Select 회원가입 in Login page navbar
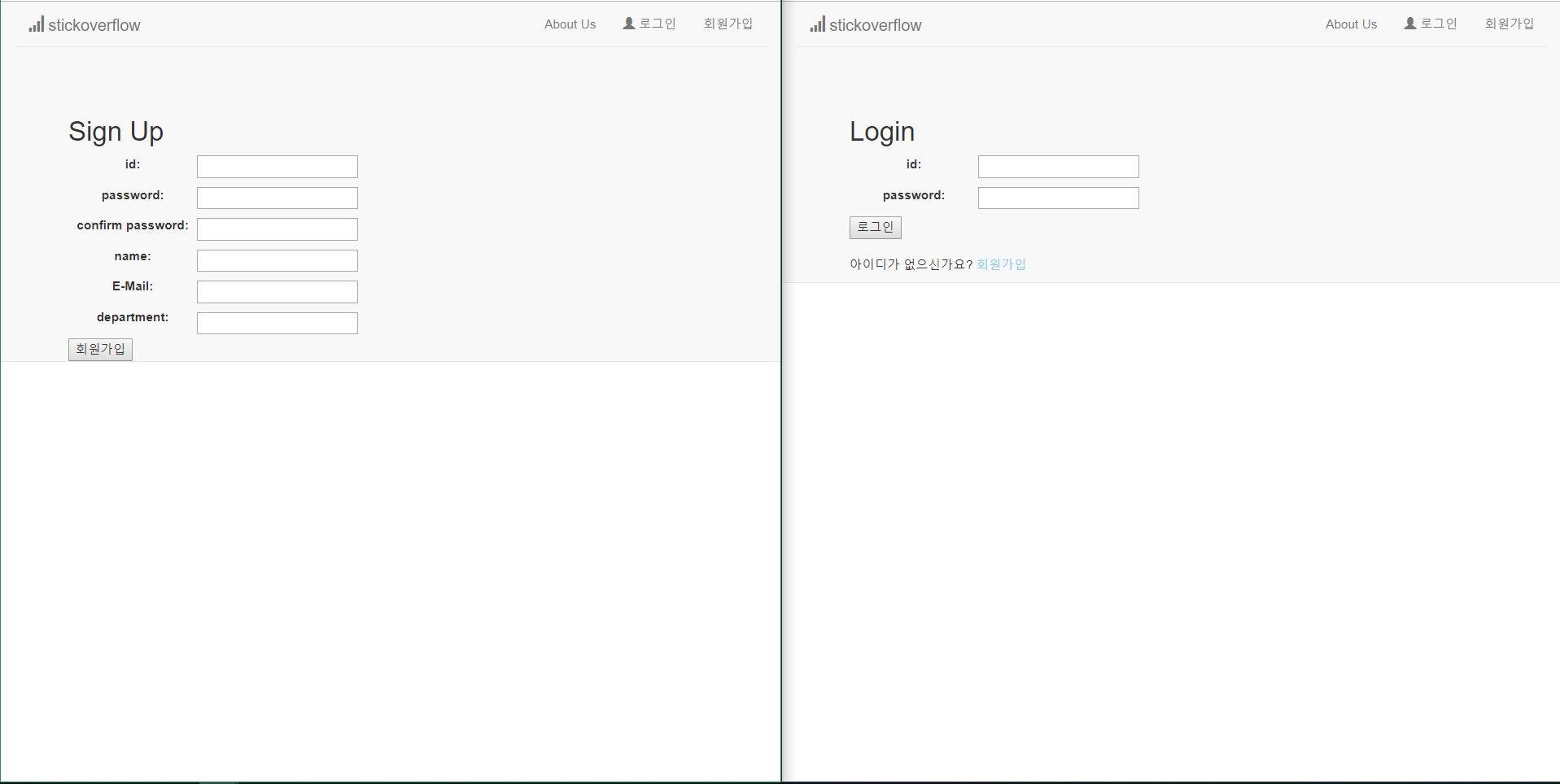The height and width of the screenshot is (784, 1560). (1510, 24)
